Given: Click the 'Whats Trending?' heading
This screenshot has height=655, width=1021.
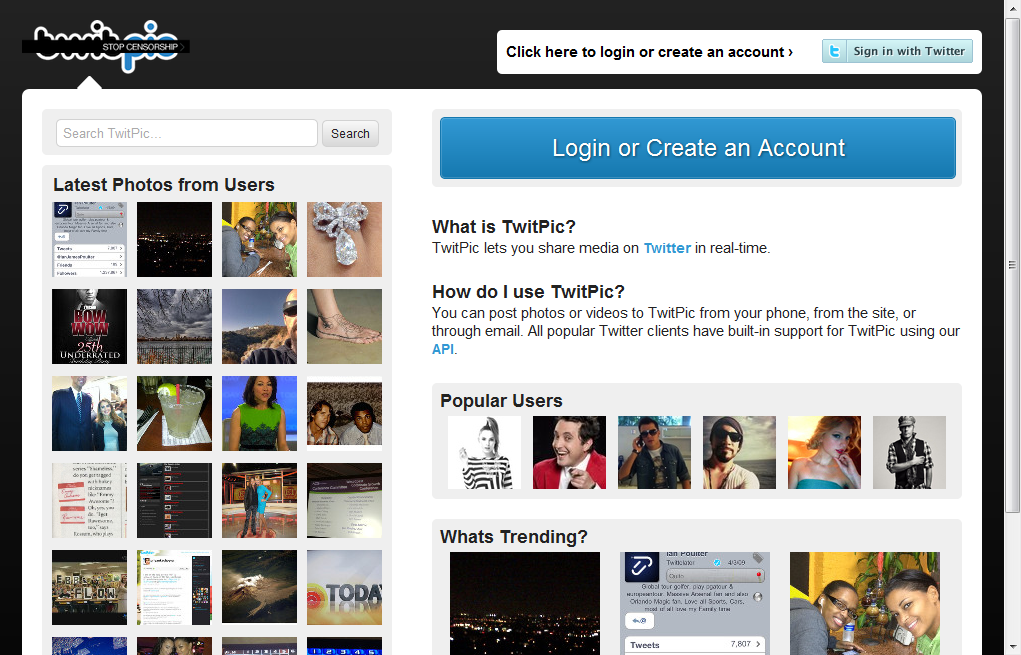Looking at the screenshot, I should point(514,537).
